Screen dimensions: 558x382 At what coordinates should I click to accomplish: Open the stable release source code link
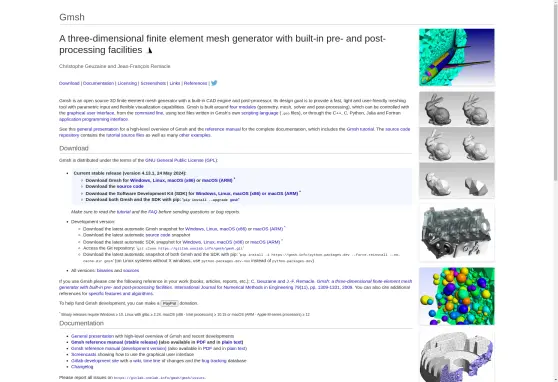pos(130,186)
